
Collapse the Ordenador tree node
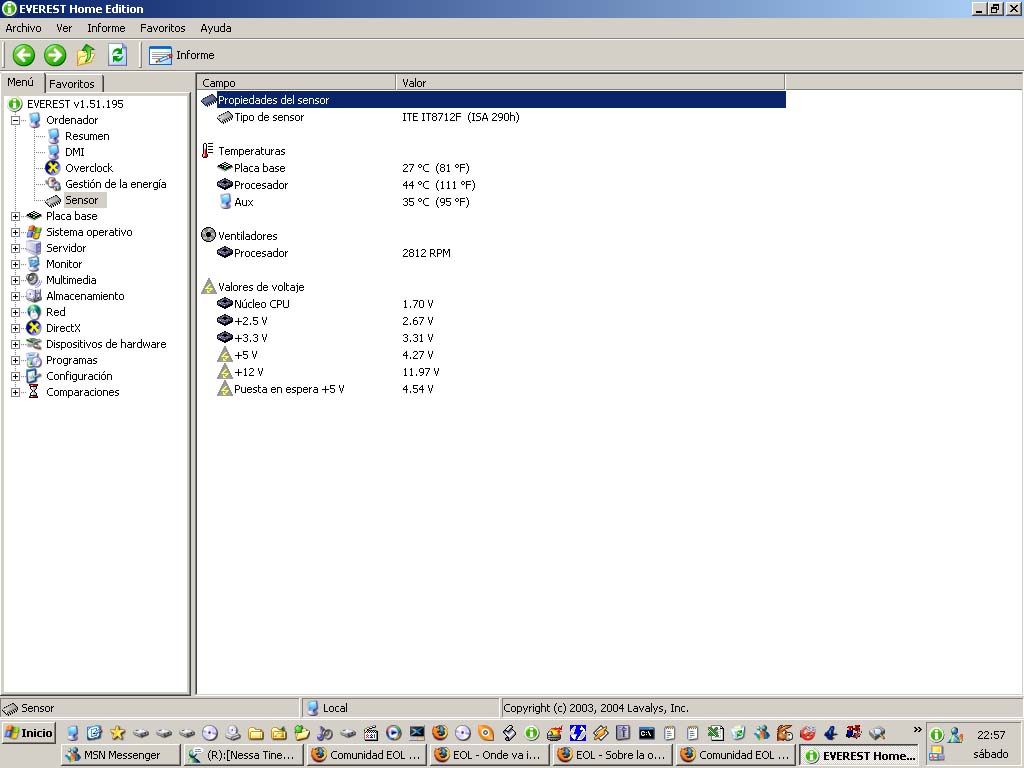coord(16,120)
